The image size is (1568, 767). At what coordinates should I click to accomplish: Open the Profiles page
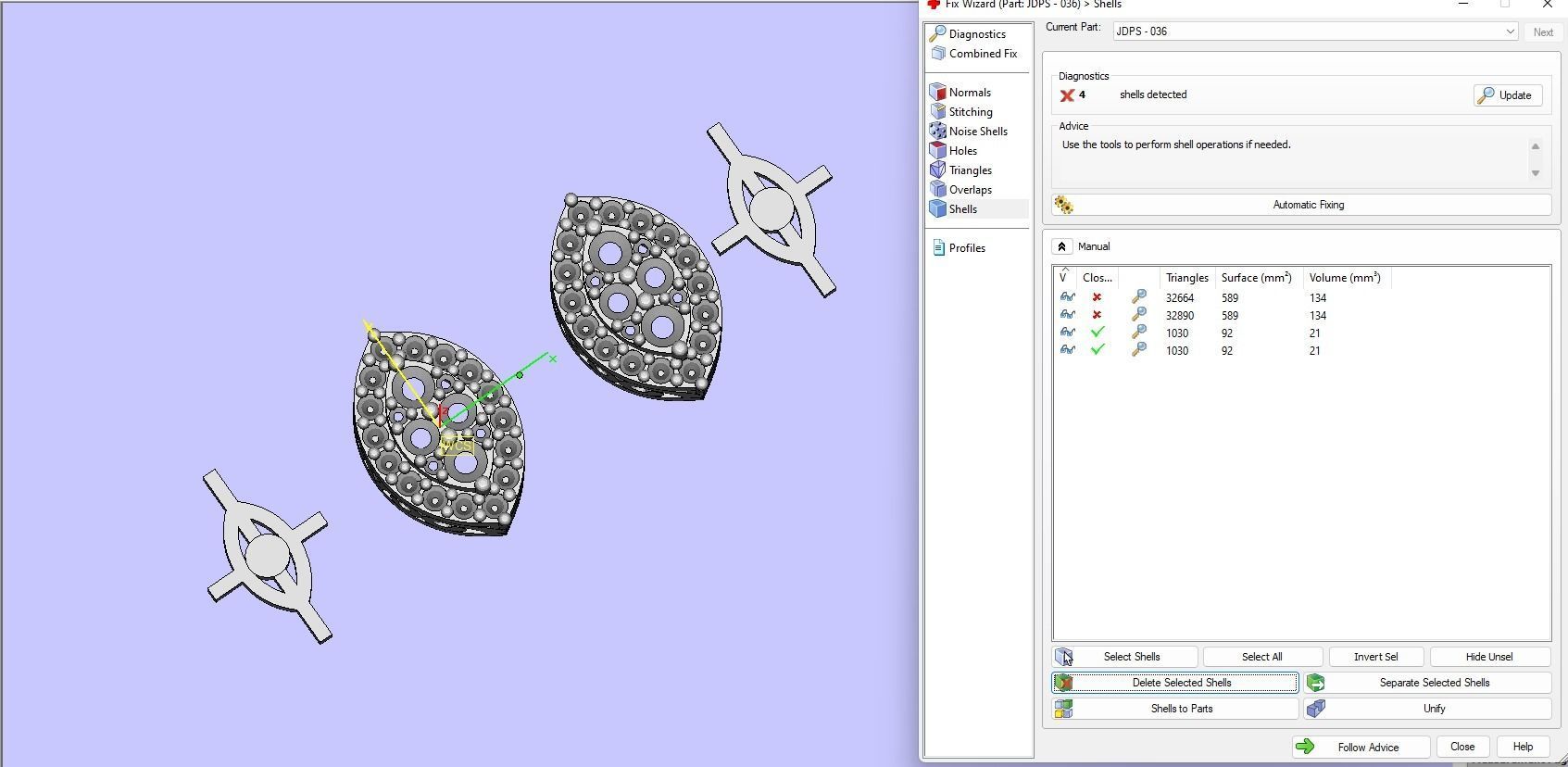point(959,248)
